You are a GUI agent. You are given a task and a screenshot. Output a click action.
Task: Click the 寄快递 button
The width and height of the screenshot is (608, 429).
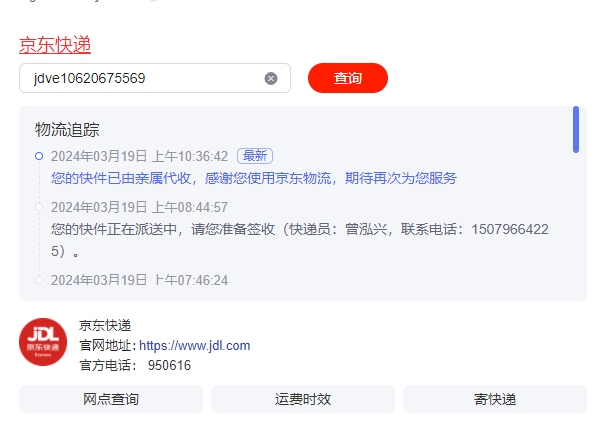pos(495,399)
